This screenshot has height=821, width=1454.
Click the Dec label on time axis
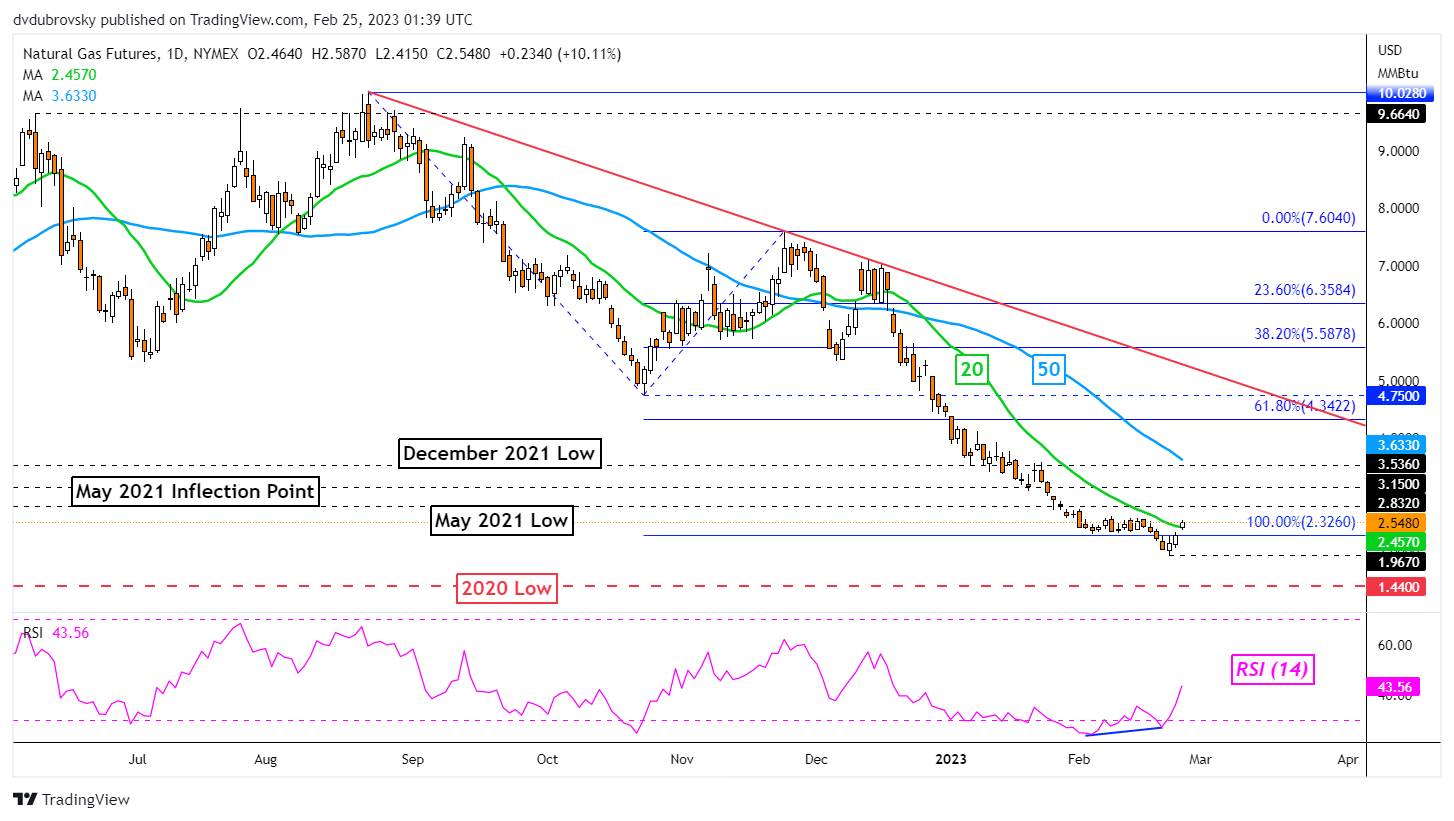[816, 761]
